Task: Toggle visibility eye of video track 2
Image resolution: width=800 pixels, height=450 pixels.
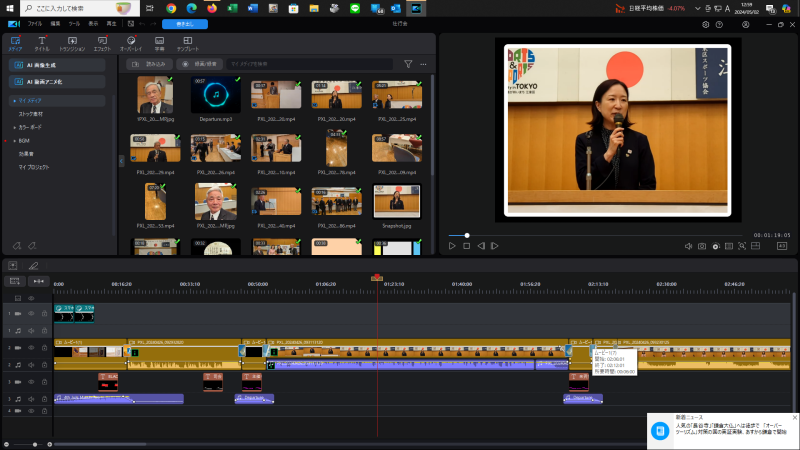Action: coord(31,348)
